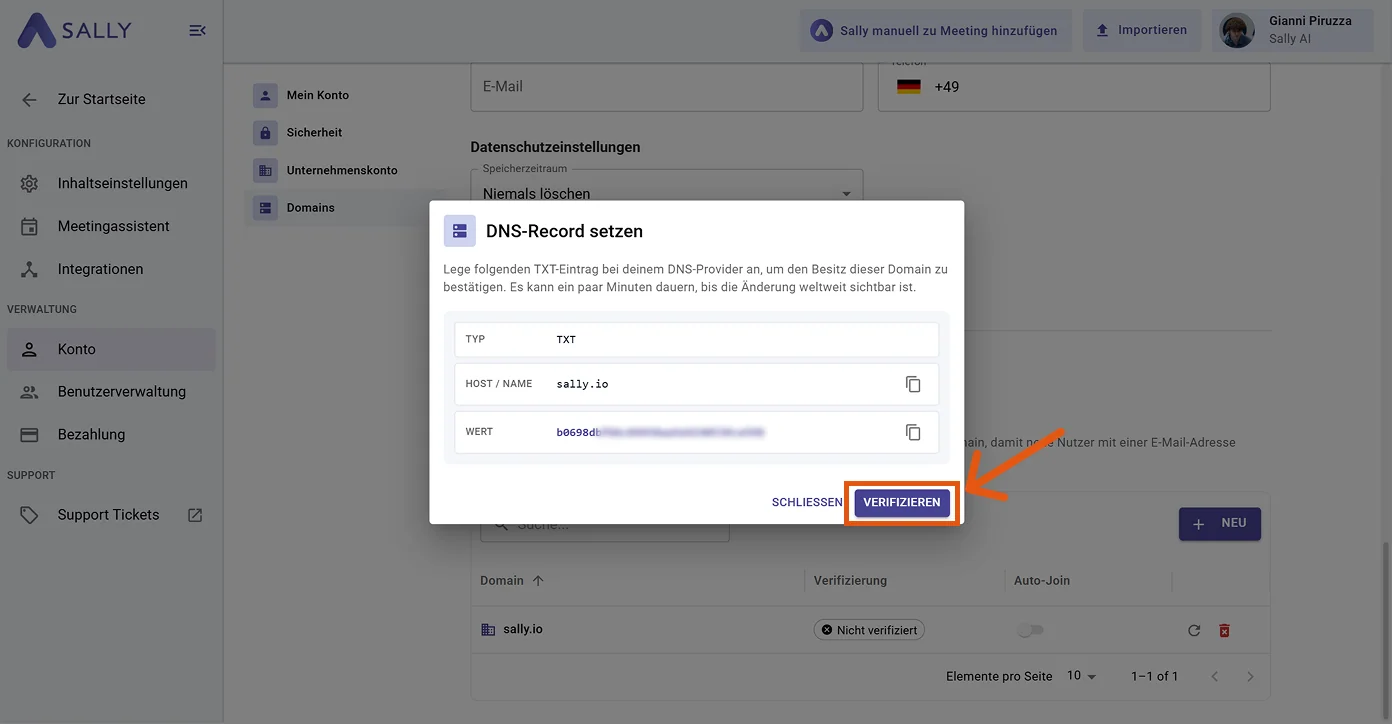This screenshot has width=1392, height=724.
Task: Select Konto in sidebar
Action: [111, 350]
